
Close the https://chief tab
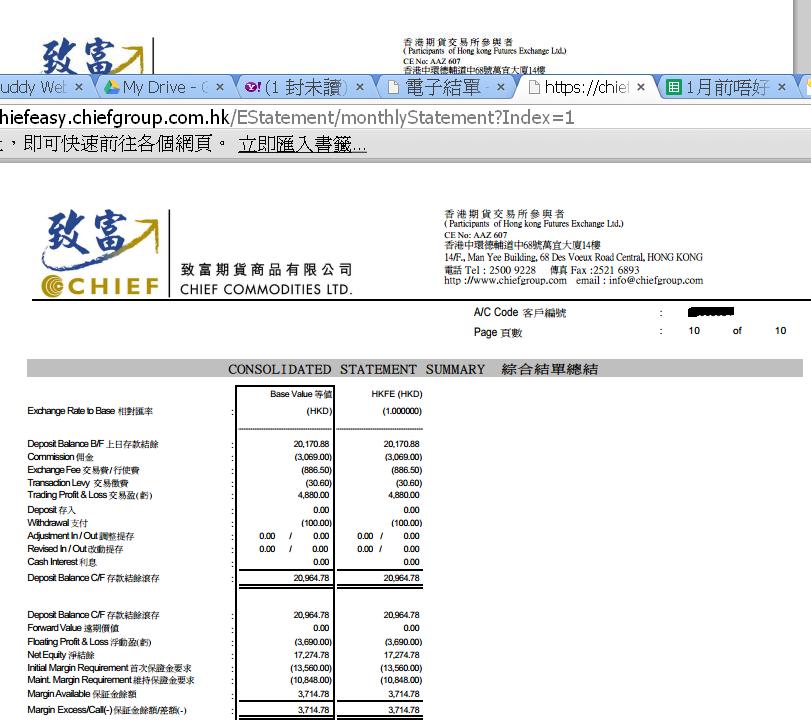641,87
